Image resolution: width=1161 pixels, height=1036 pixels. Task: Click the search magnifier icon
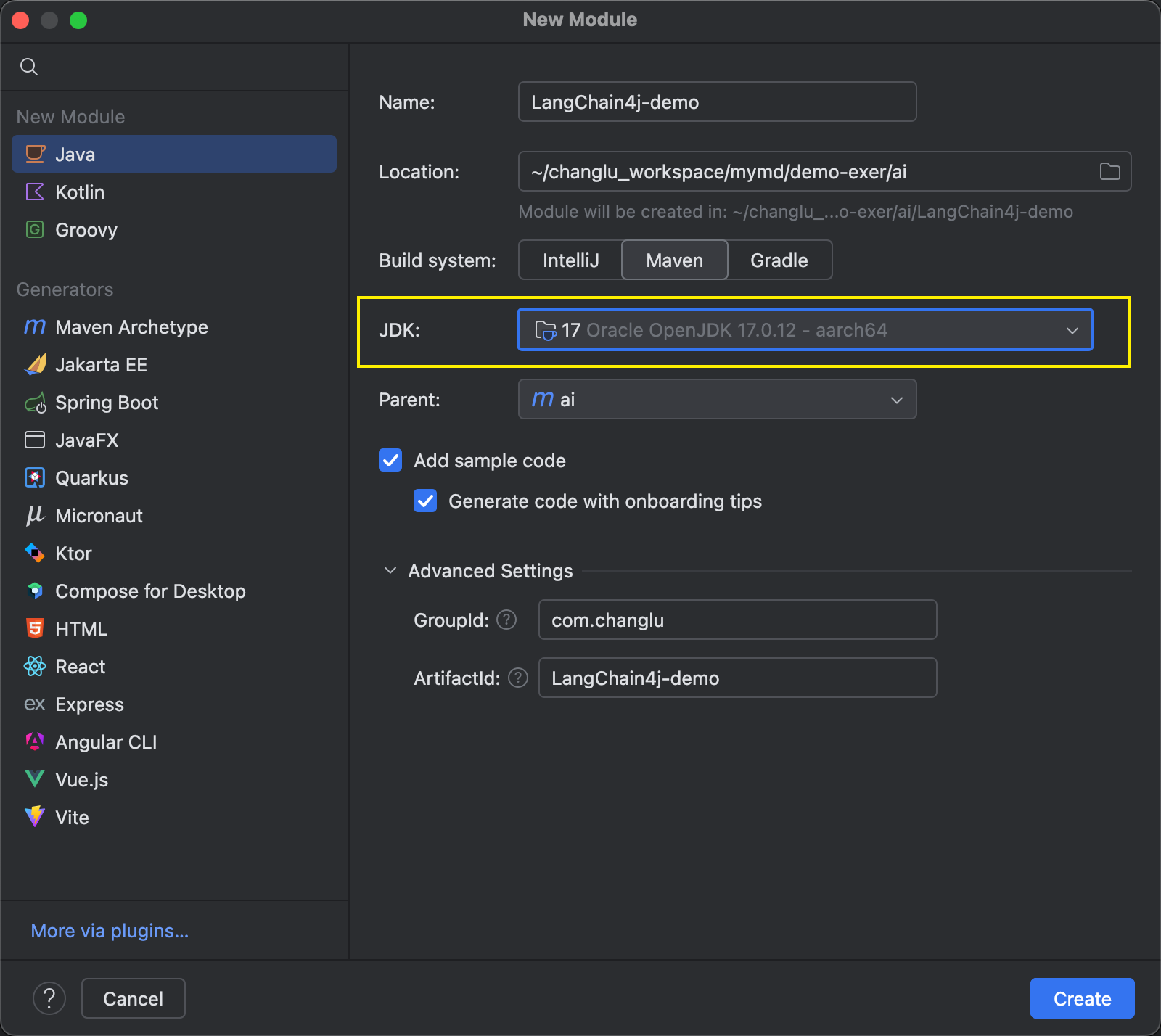click(29, 67)
